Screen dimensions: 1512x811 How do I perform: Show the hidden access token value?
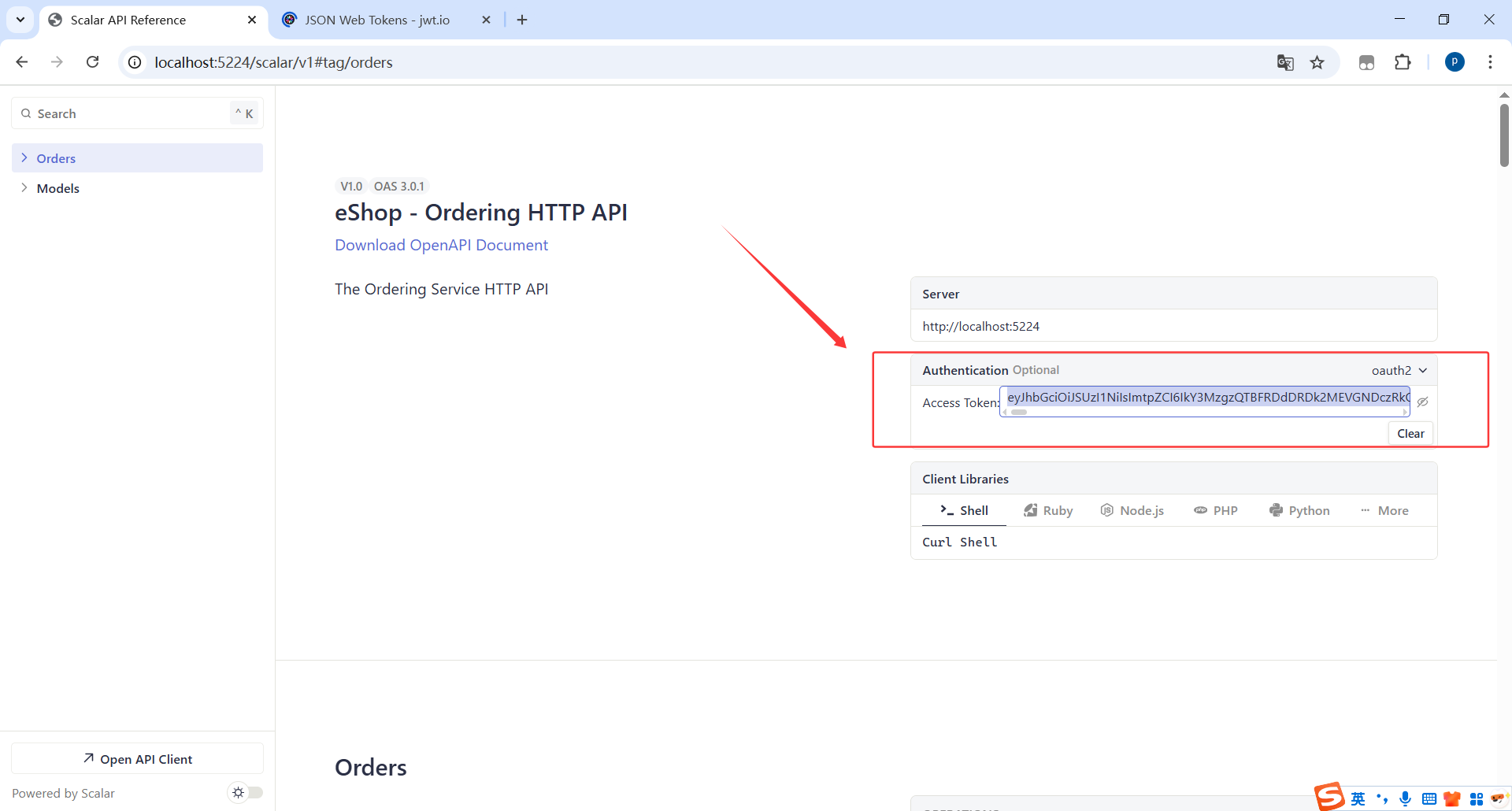1423,402
